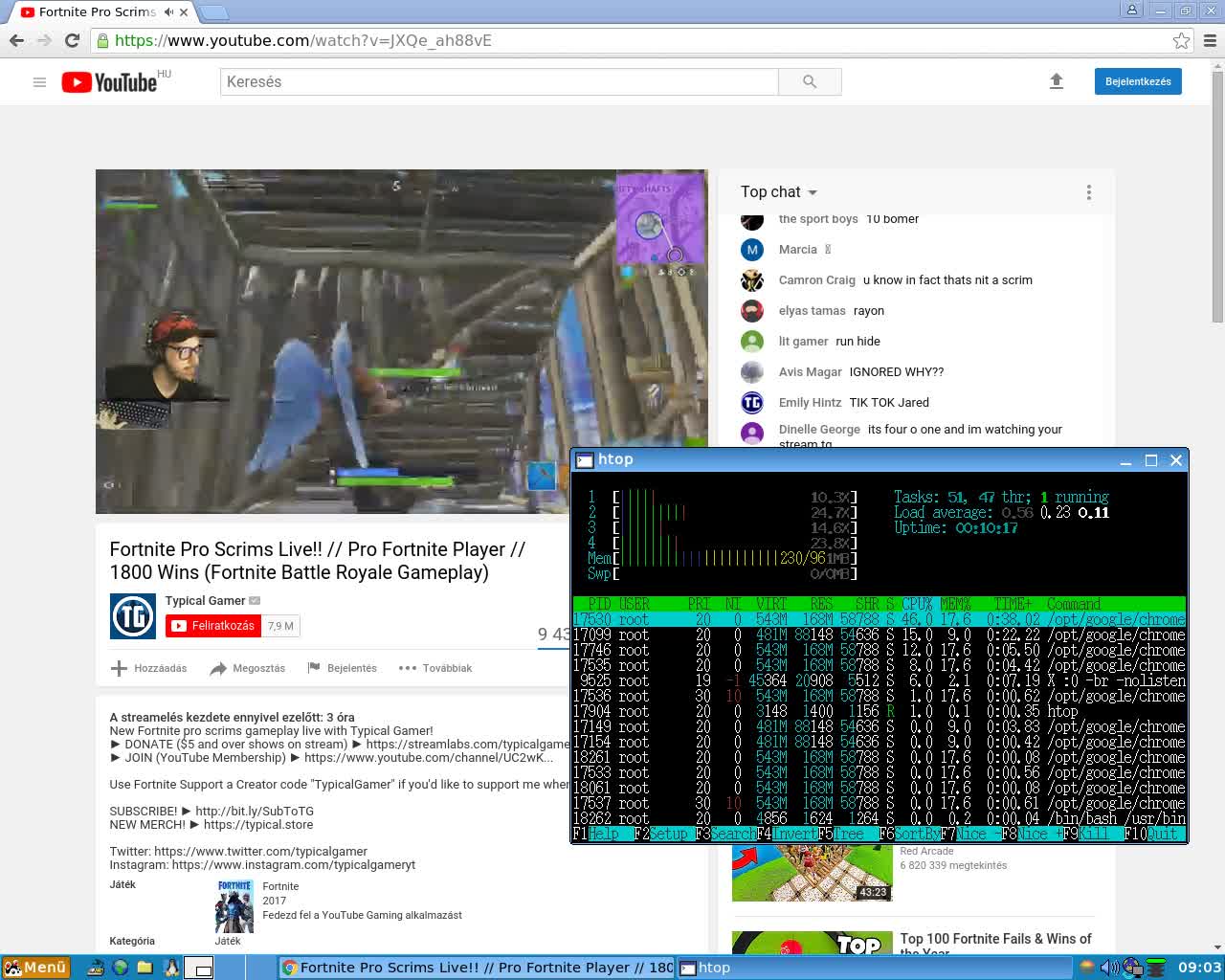Click the Fortnite live video player
Image resolution: width=1225 pixels, height=980 pixels.
coord(401,342)
